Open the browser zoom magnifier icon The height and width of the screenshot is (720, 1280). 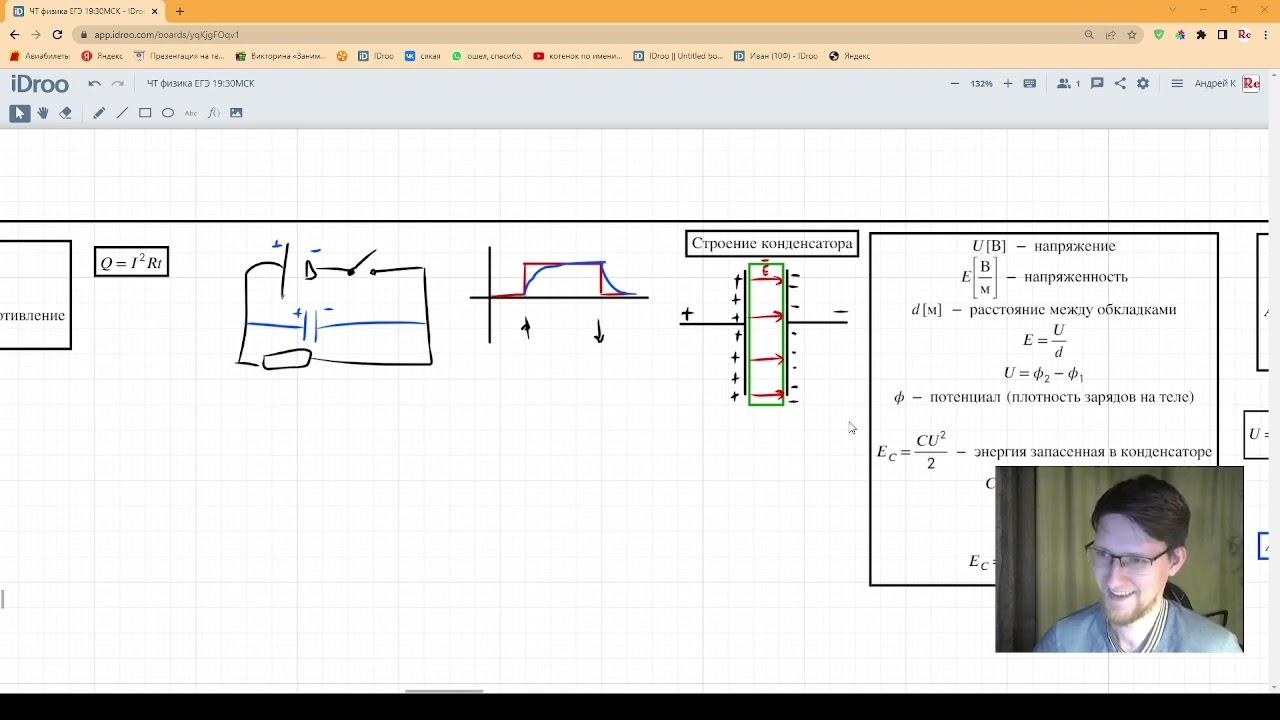[x=1089, y=34]
